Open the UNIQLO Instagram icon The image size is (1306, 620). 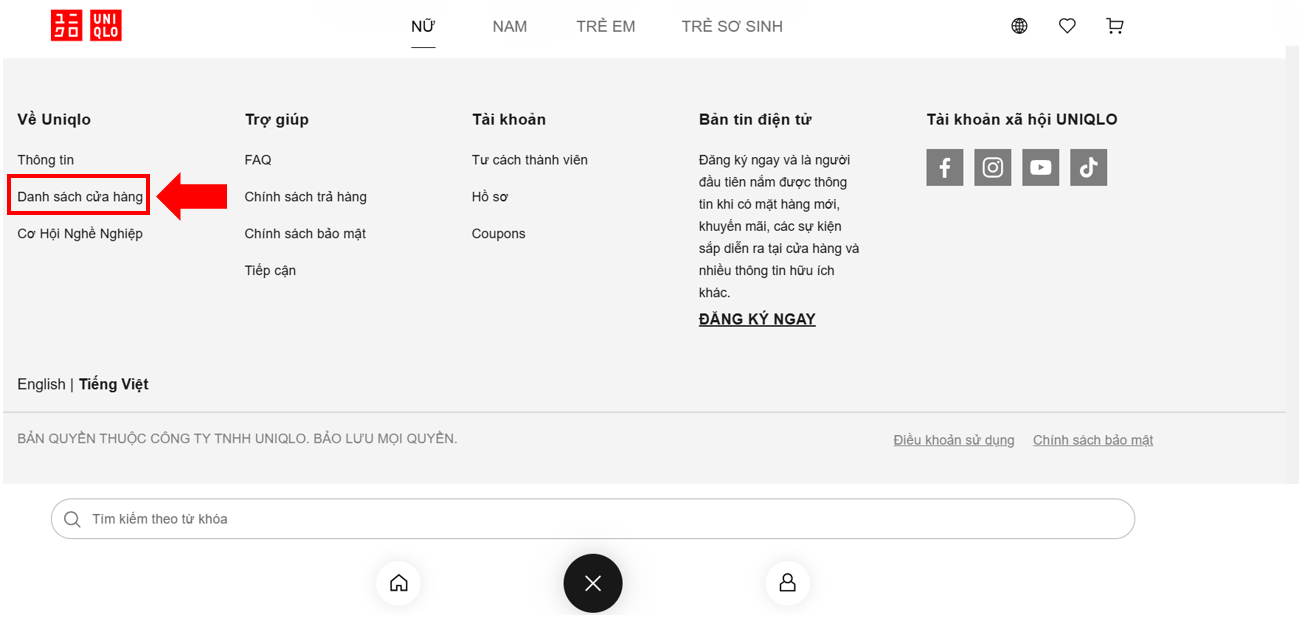(x=992, y=168)
